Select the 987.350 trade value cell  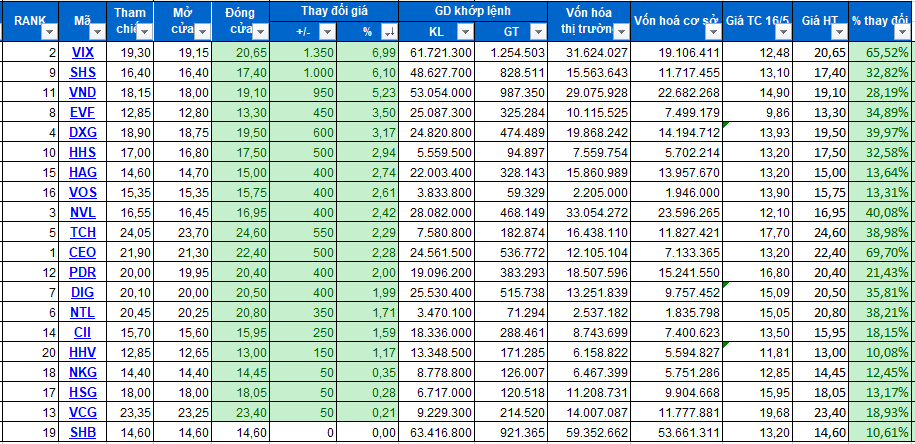coord(511,92)
